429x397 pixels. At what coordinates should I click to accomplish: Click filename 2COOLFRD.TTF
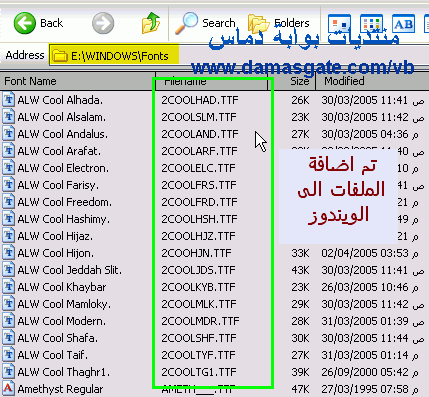200,202
